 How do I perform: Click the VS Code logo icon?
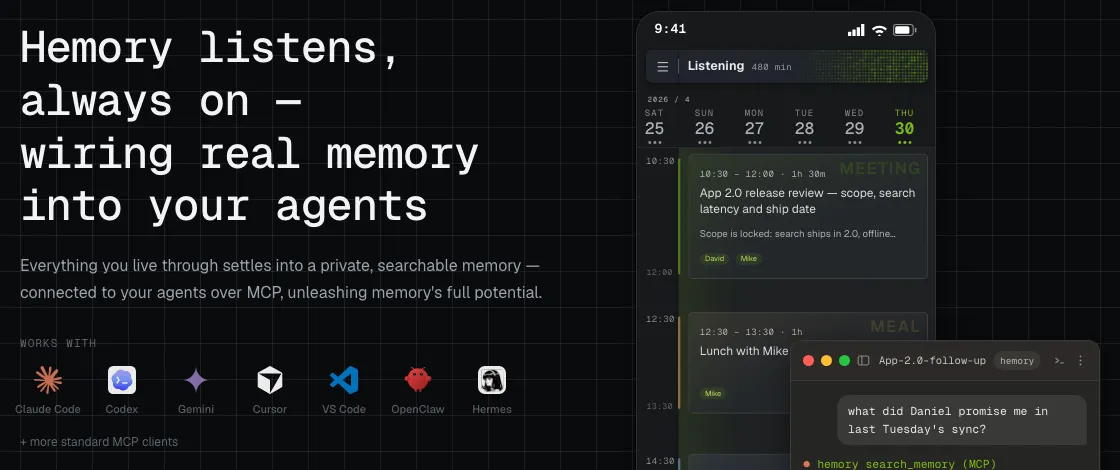point(344,380)
